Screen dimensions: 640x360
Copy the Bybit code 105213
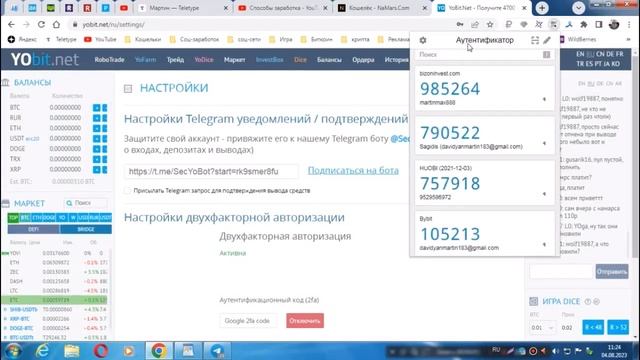coord(450,234)
